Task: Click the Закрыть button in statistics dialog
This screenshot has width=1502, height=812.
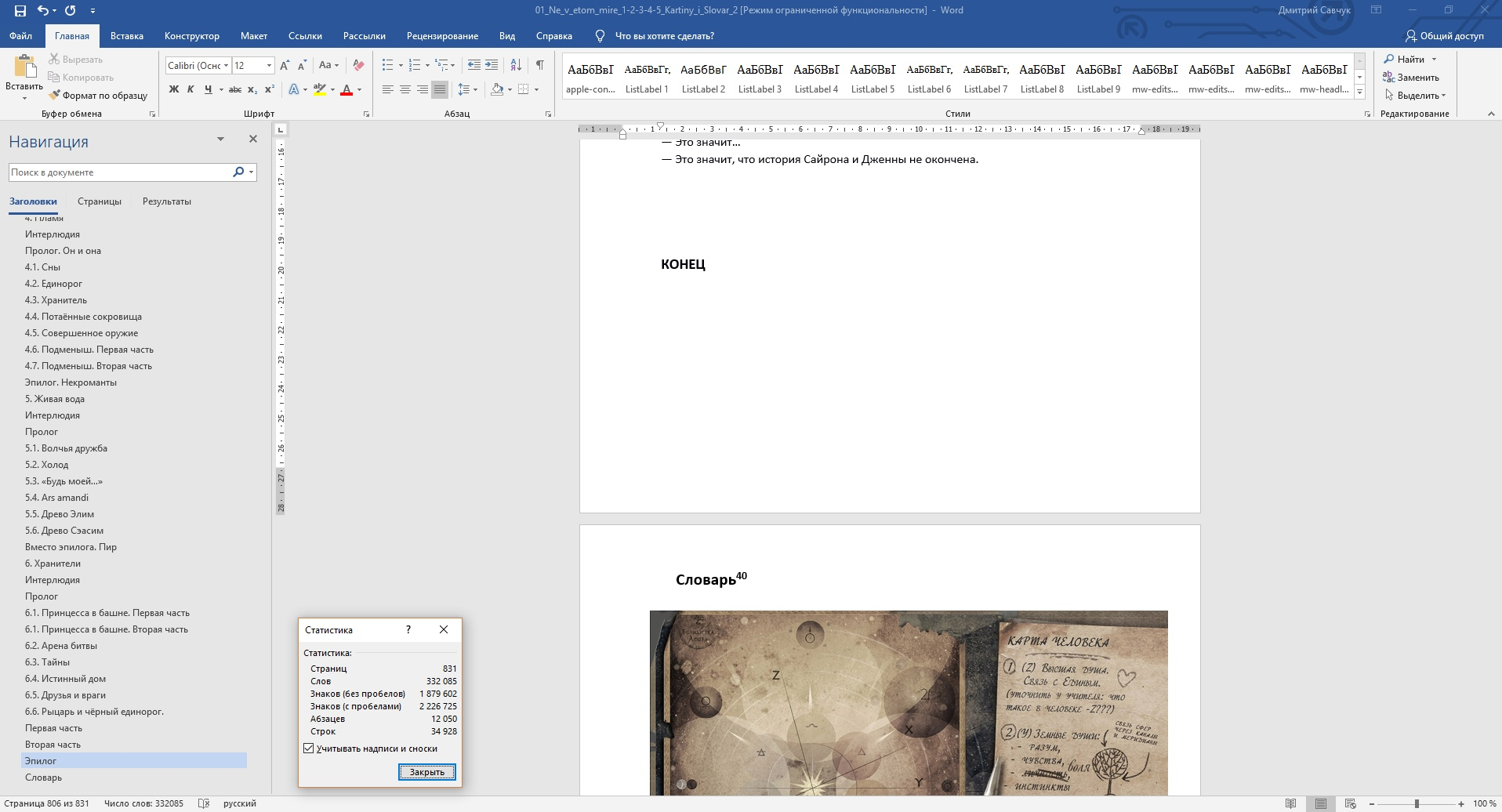Action: [426, 772]
